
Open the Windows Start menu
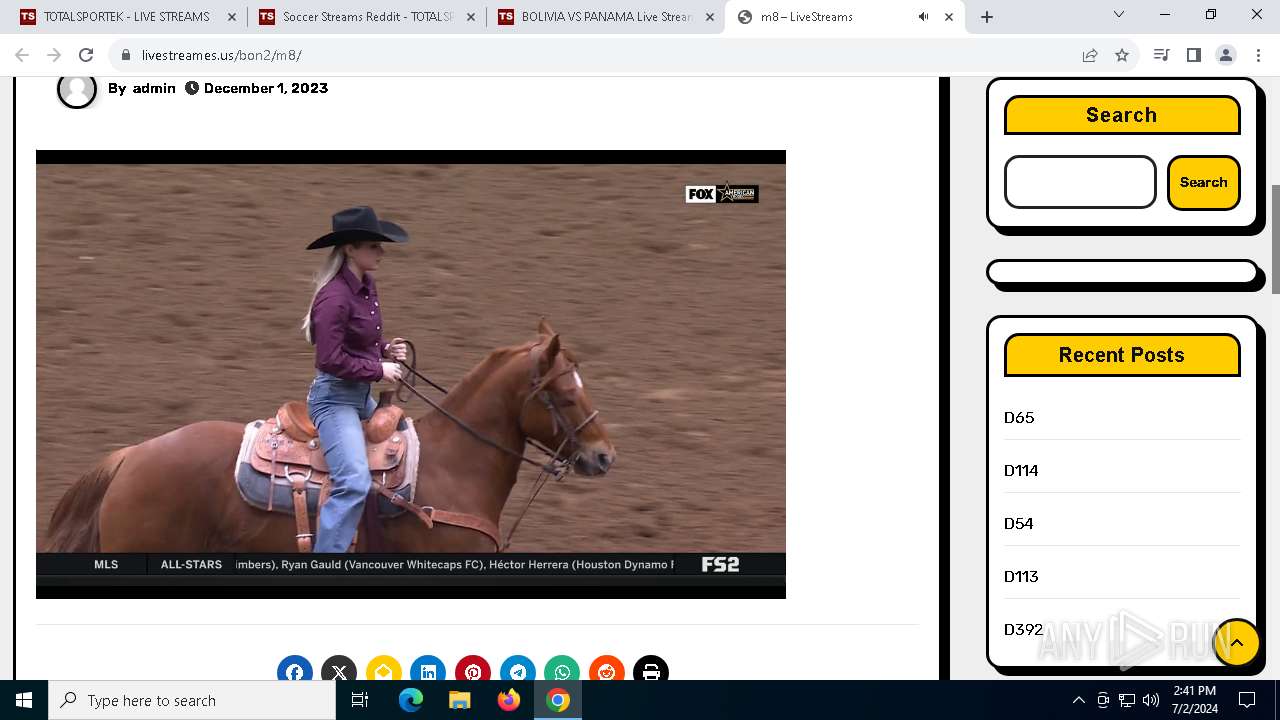24,700
